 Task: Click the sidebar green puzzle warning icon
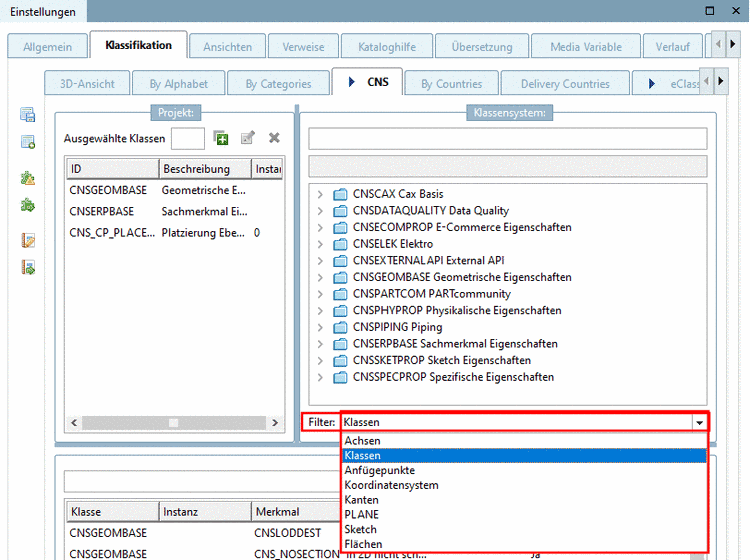tap(28, 178)
